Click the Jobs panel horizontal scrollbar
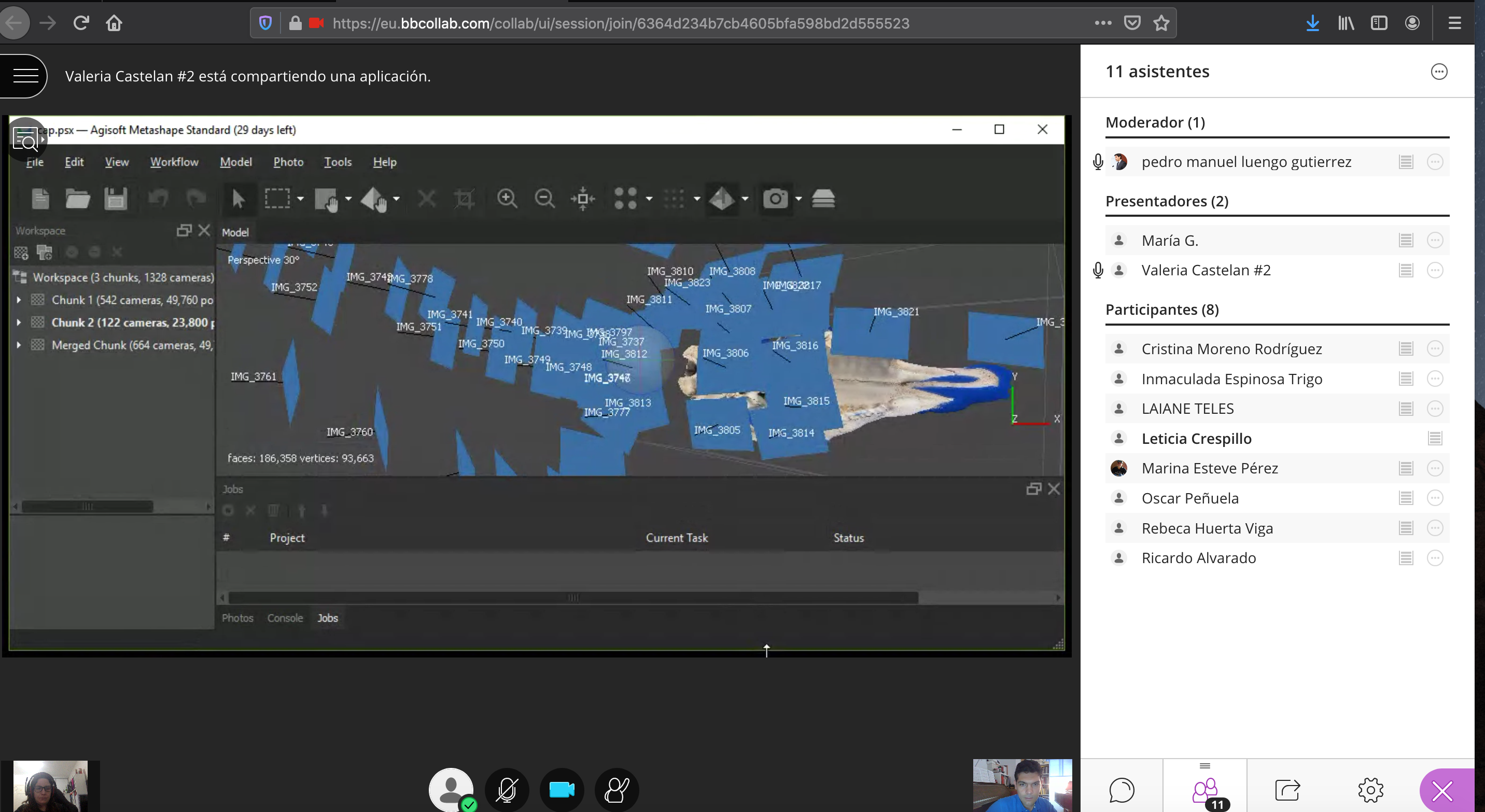 (x=572, y=598)
